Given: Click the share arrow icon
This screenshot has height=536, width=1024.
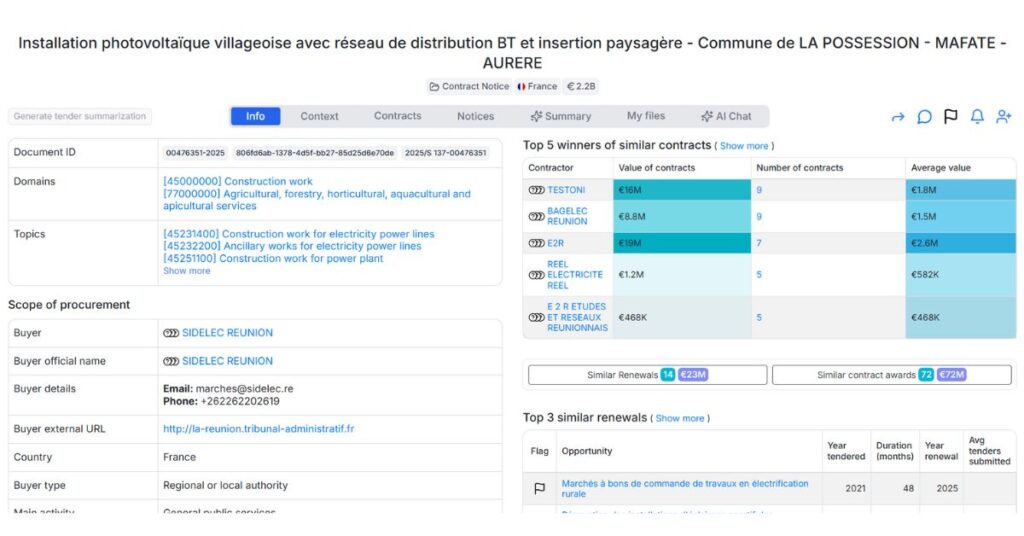Looking at the screenshot, I should point(898,117).
